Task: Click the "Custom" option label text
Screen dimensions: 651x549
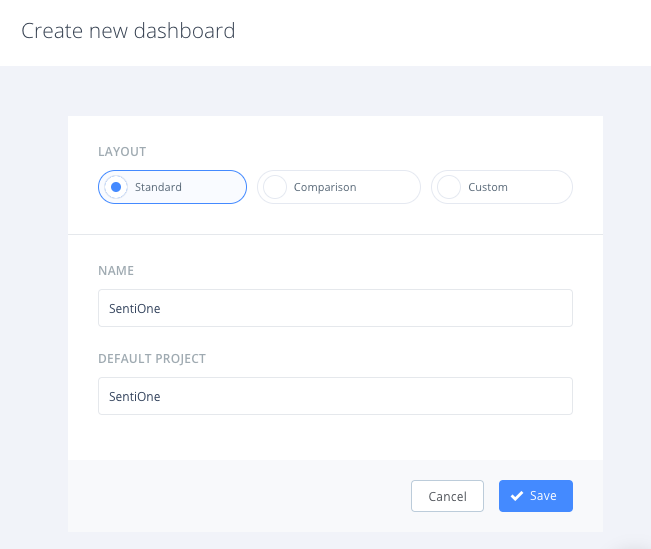Action: coord(488,187)
